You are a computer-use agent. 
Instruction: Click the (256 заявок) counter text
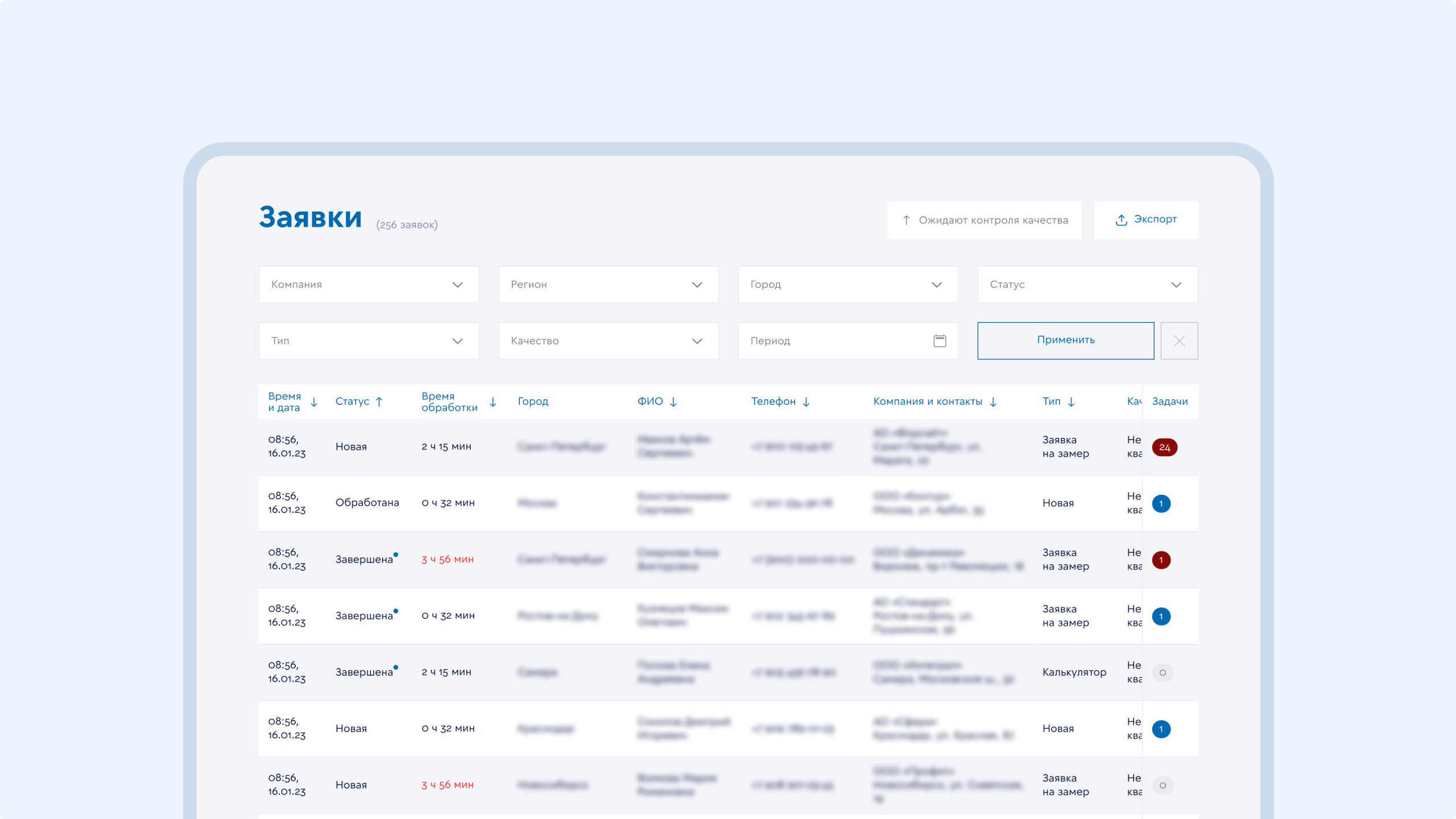click(x=407, y=225)
